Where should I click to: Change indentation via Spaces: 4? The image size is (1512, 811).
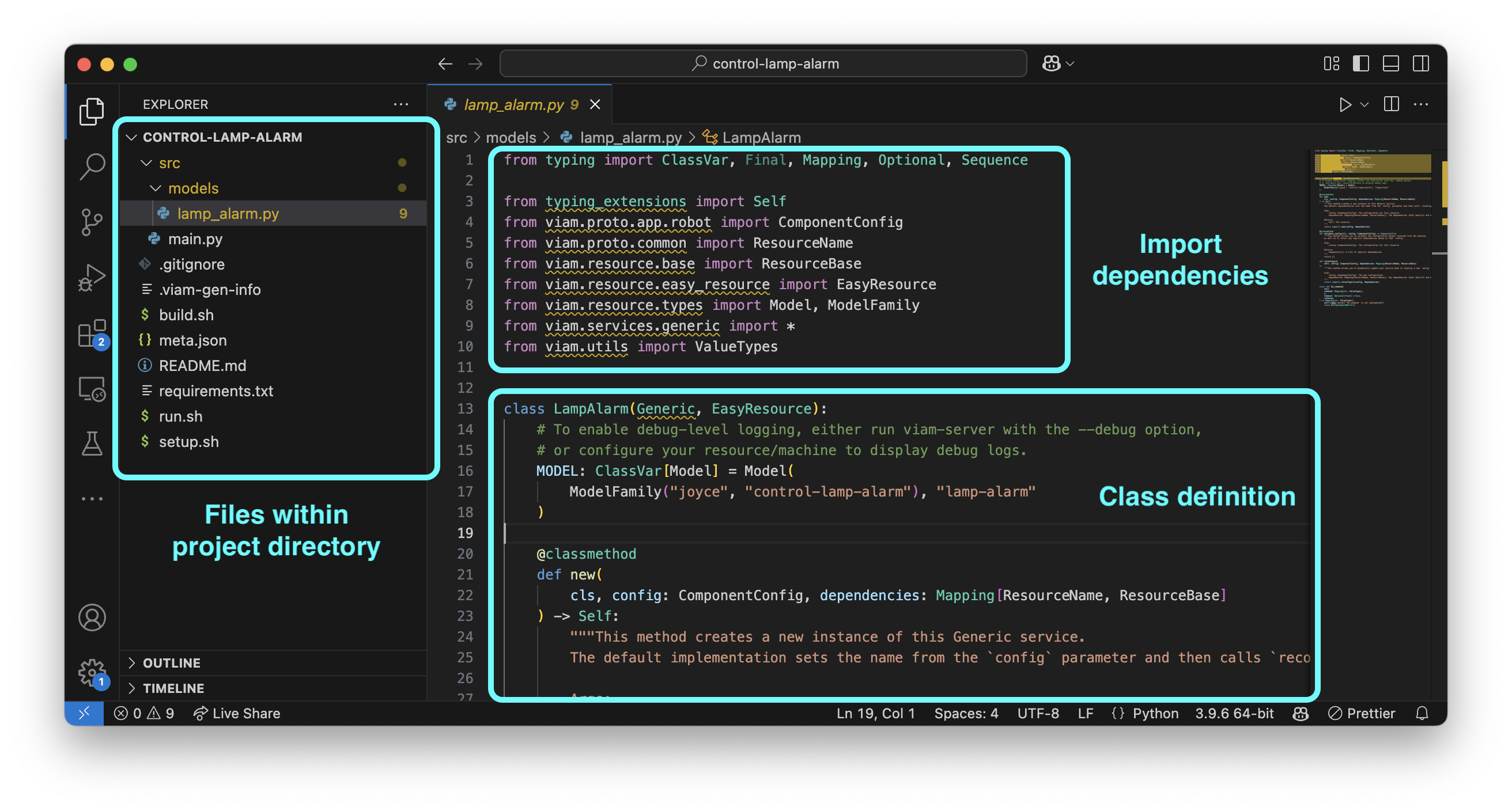966,713
